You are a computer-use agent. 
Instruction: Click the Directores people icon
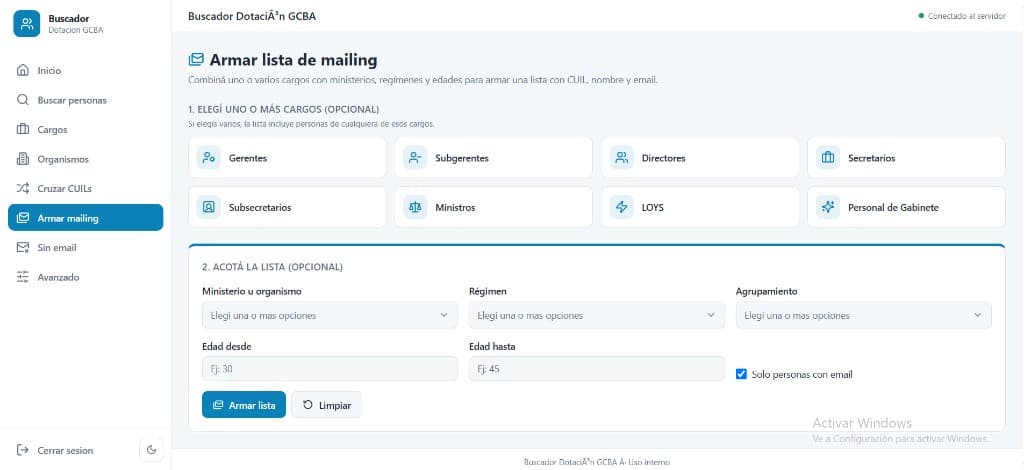tap(622, 158)
